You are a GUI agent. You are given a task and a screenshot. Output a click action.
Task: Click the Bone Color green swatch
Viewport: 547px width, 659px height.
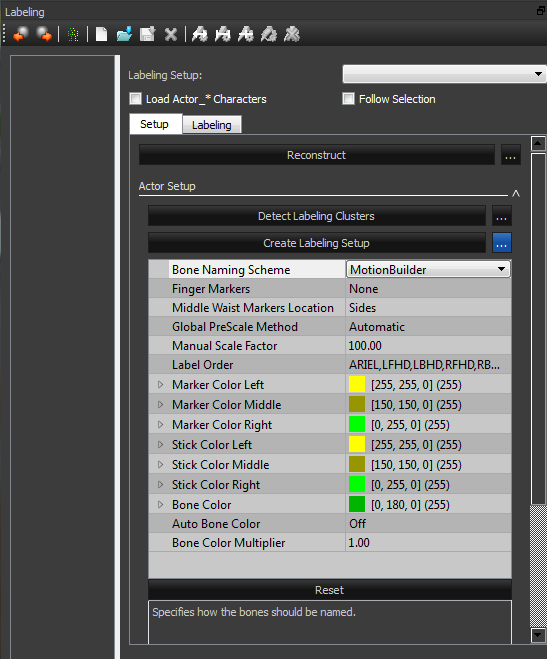[357, 504]
